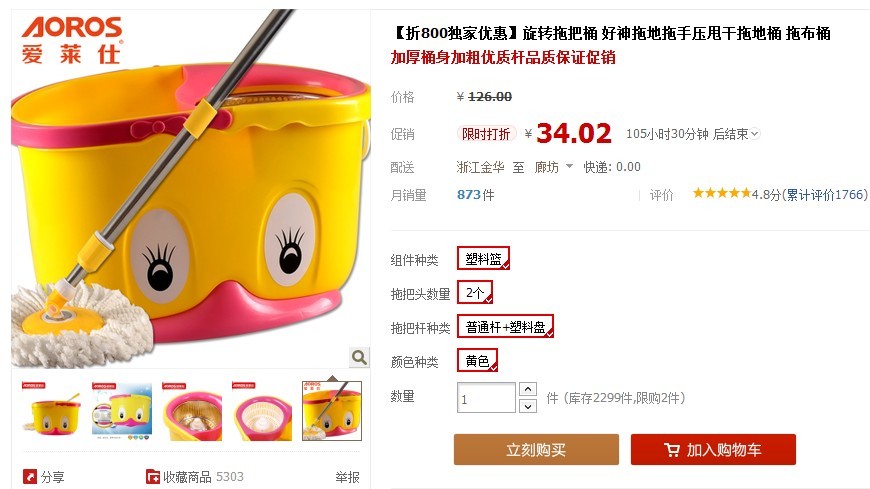870x489 pixels.
Task: Choose the 黄色 color option
Action: tap(477, 361)
